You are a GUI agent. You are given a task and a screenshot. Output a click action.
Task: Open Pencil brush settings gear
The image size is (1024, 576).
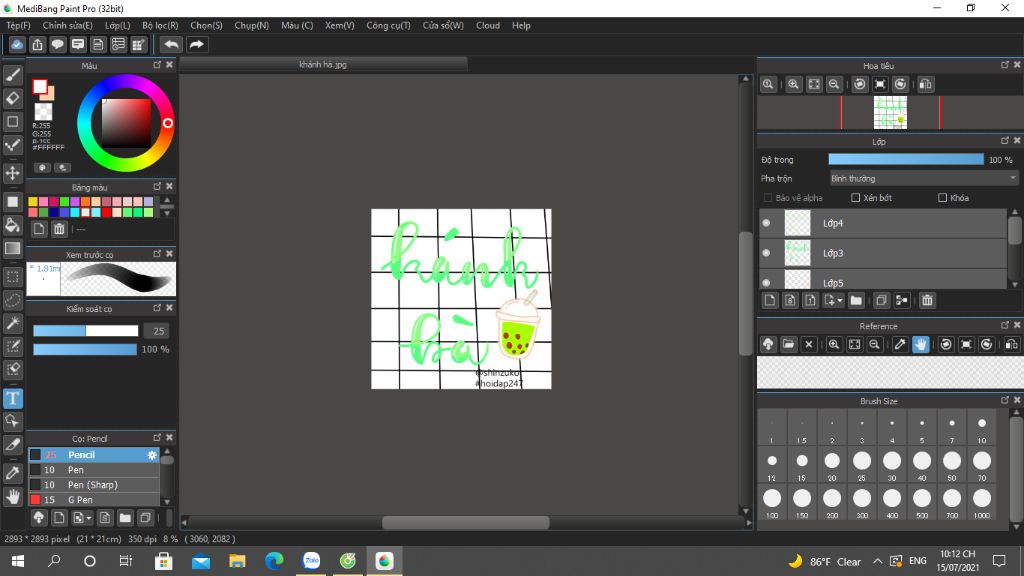click(x=152, y=455)
